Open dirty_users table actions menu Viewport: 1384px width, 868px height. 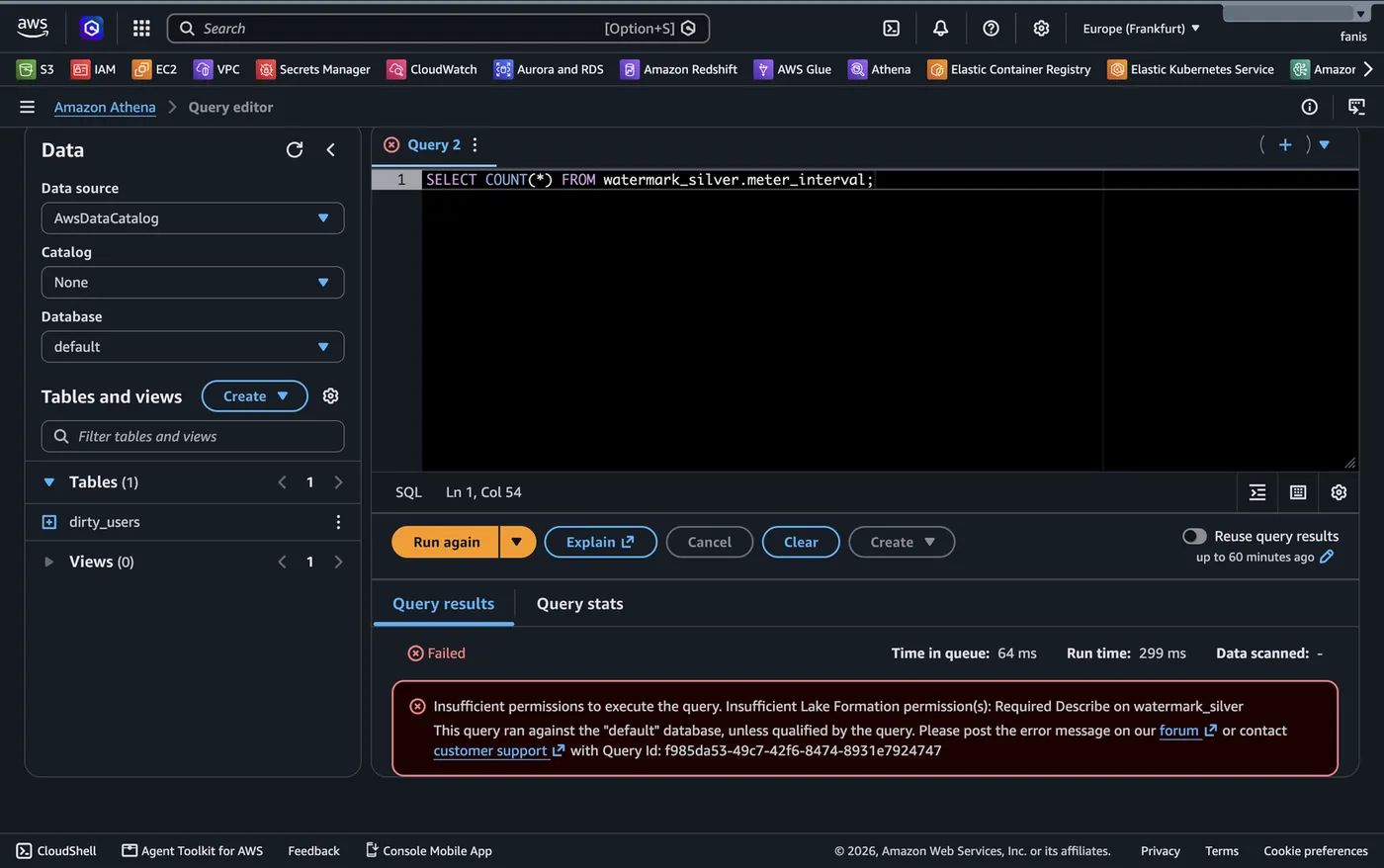coord(338,522)
